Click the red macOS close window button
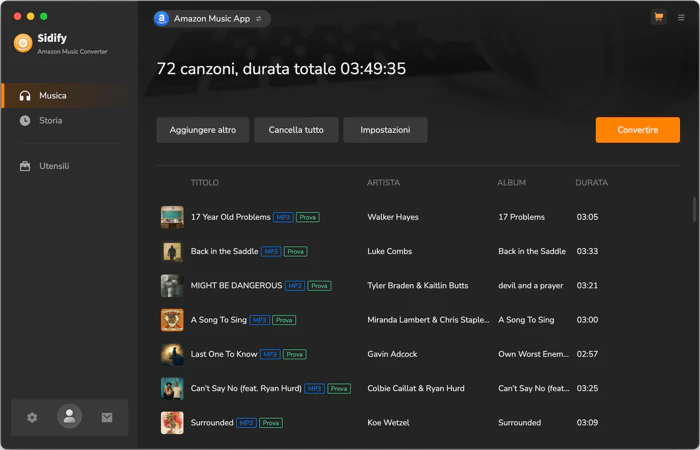 tap(17, 17)
